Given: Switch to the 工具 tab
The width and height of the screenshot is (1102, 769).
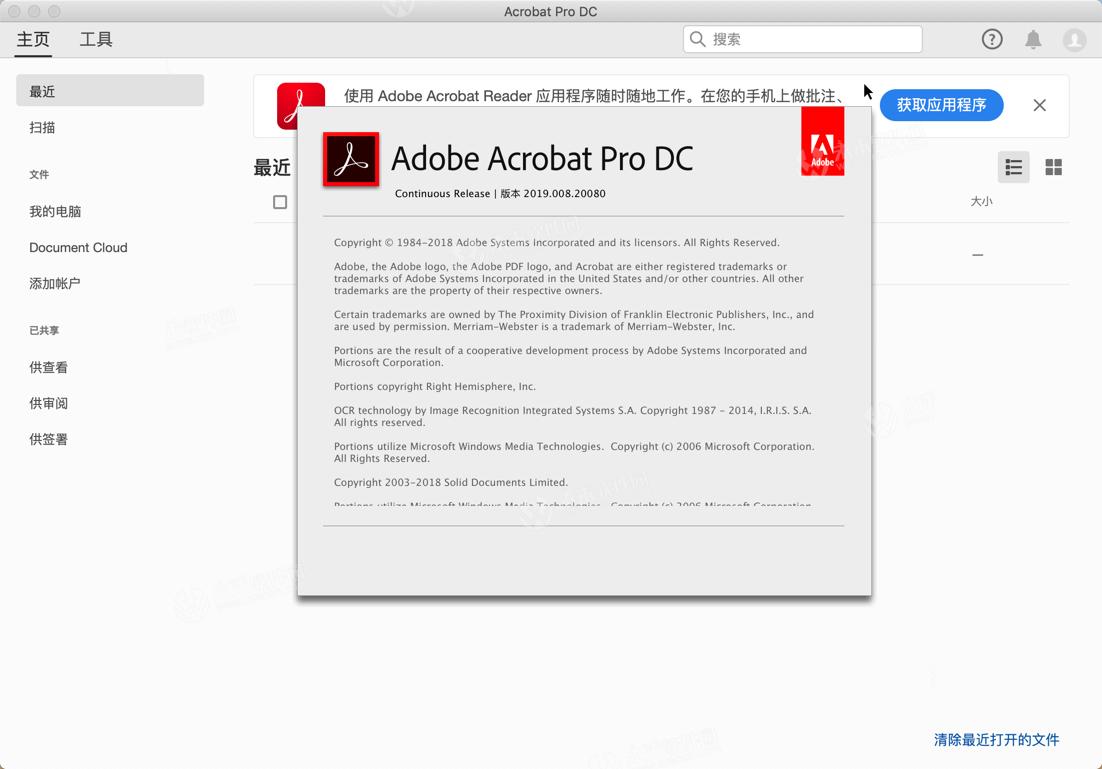Looking at the screenshot, I should tap(95, 39).
